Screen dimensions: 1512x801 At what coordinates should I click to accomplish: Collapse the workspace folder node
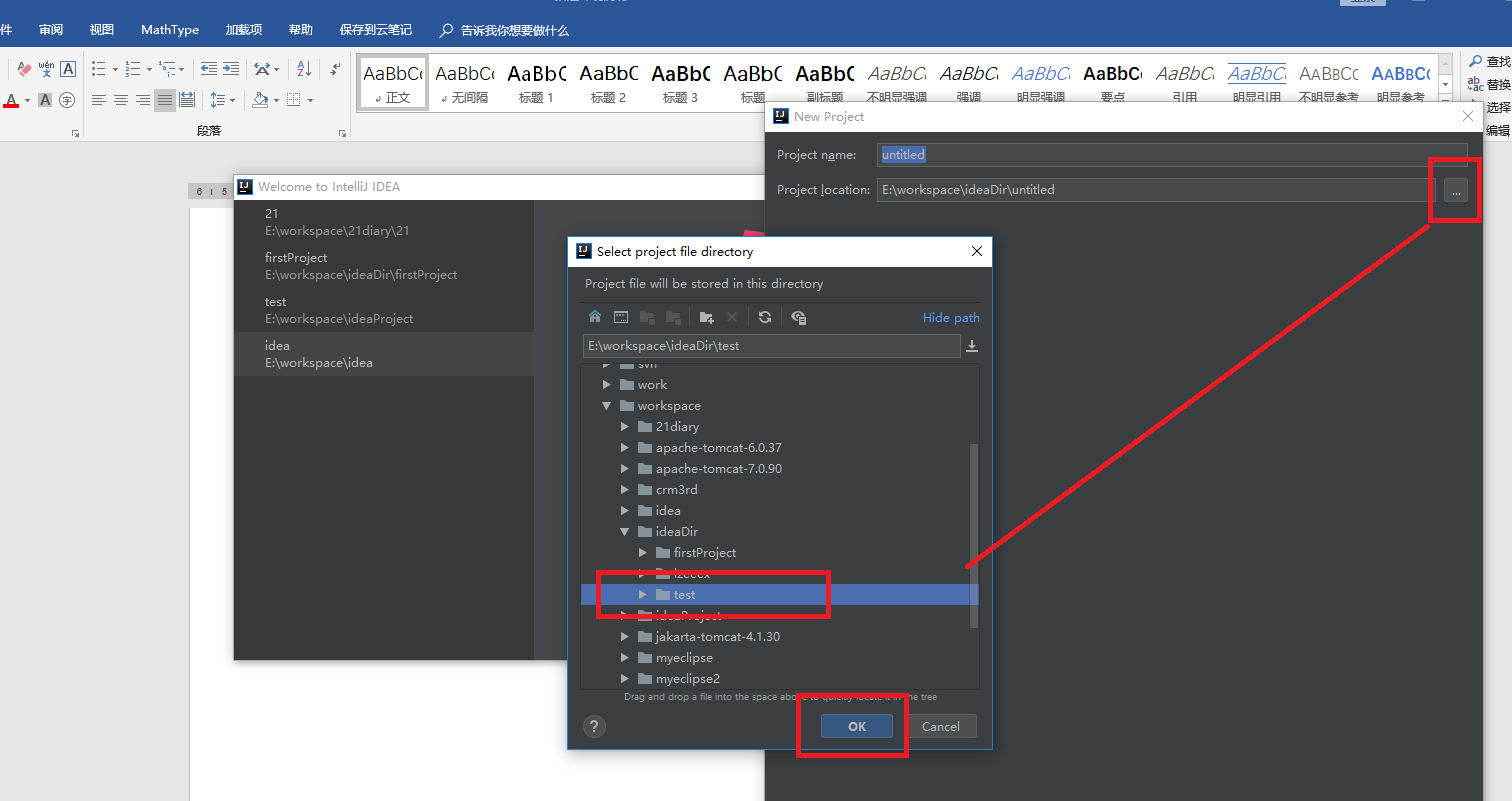click(606, 406)
